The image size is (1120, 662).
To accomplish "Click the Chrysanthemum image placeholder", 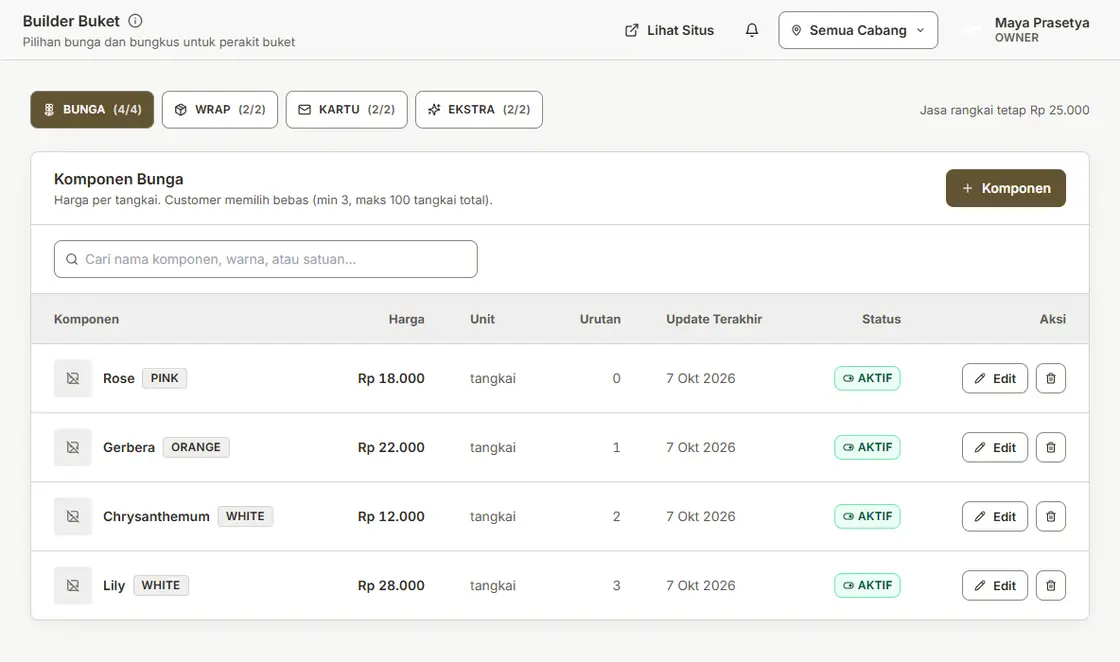I will (x=73, y=516).
